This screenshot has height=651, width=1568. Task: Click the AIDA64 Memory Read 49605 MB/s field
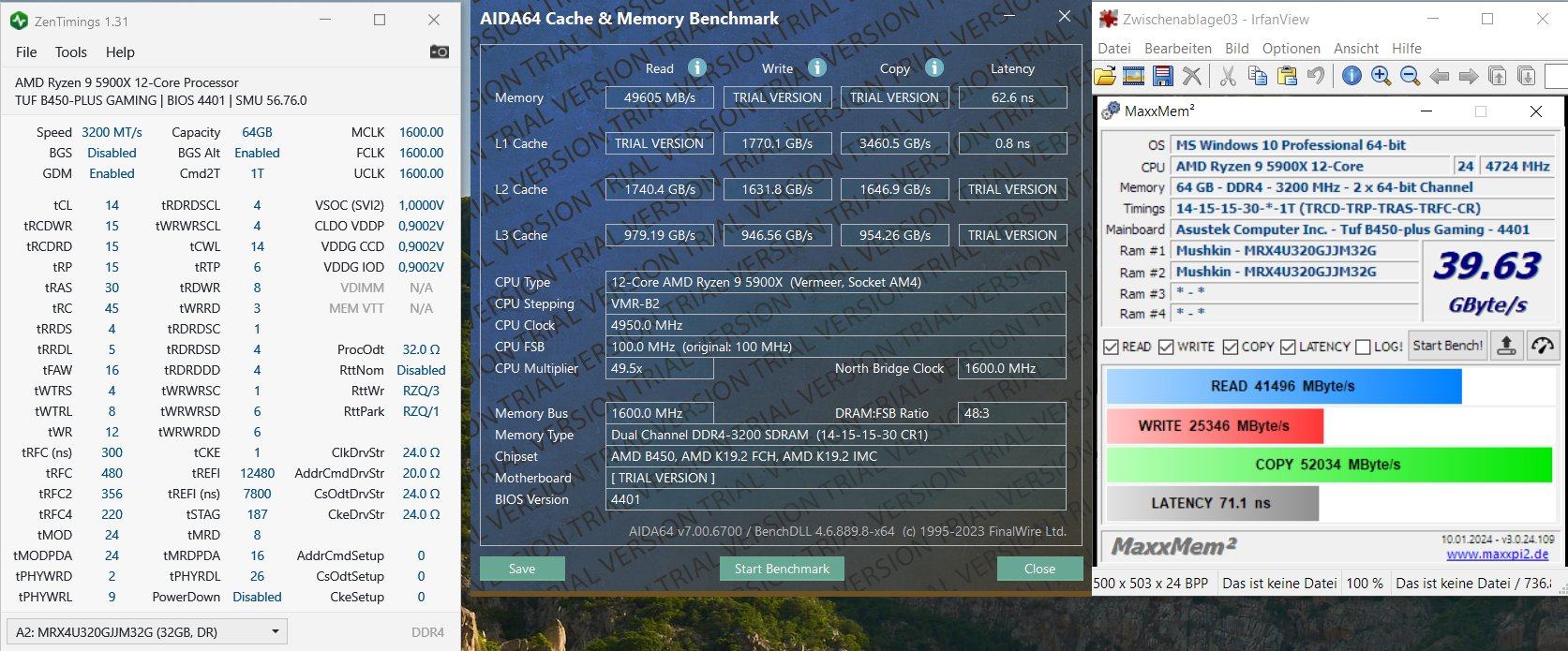(660, 97)
